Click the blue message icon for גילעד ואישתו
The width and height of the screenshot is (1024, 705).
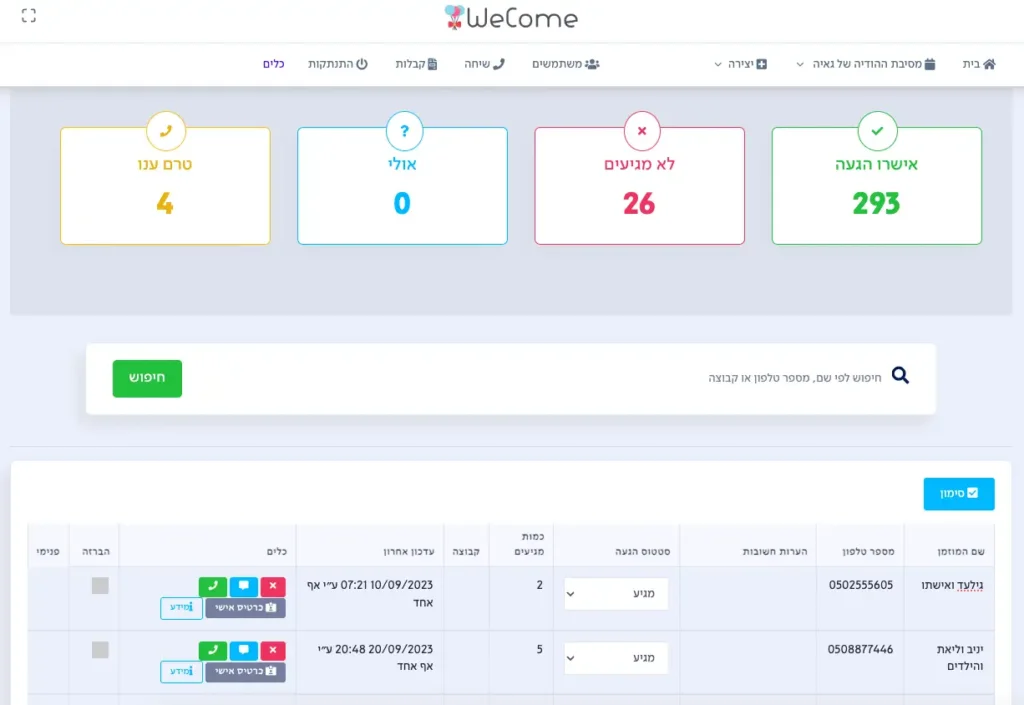(x=243, y=587)
